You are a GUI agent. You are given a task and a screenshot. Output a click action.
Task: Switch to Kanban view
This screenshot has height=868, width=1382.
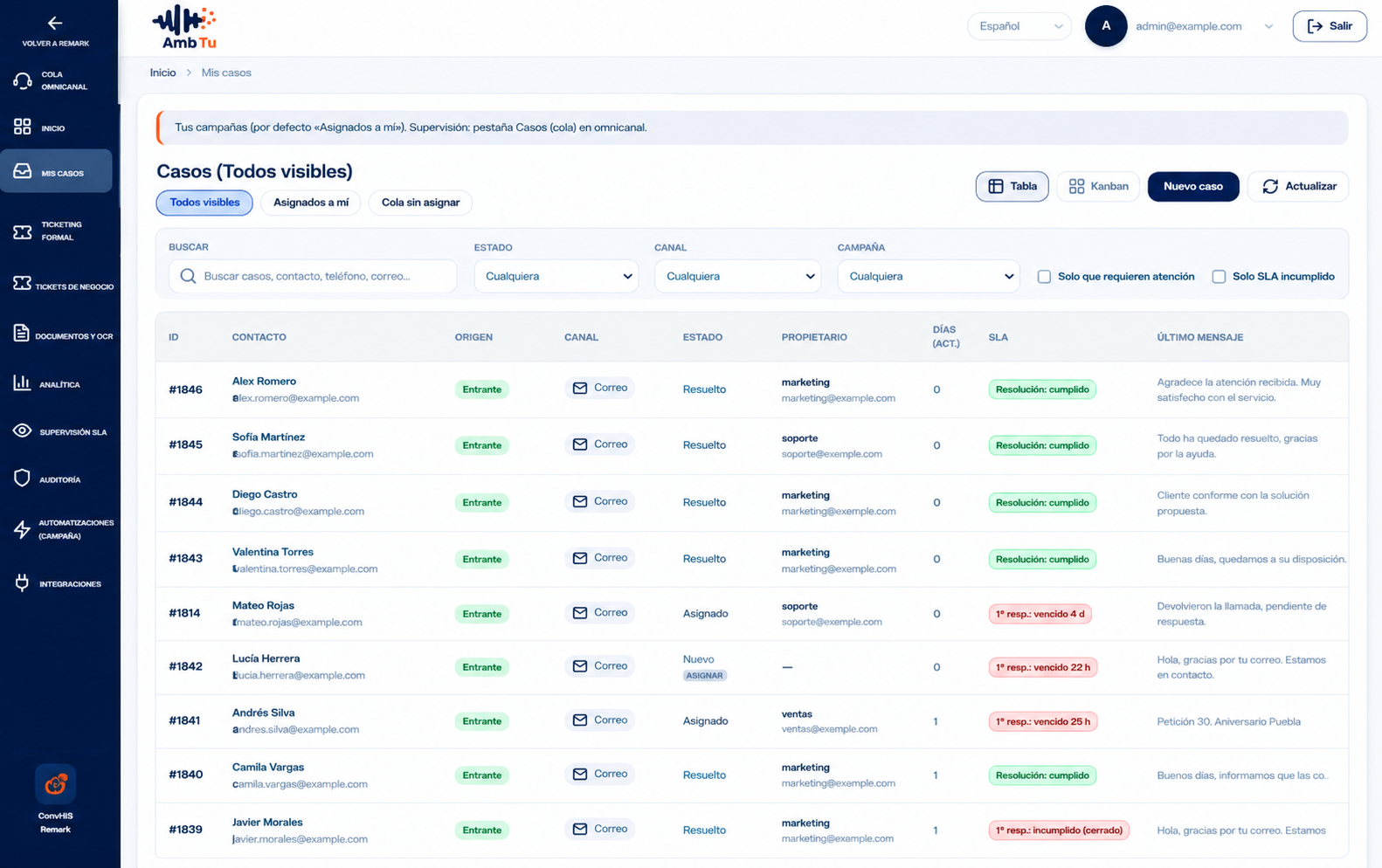[x=1098, y=186]
